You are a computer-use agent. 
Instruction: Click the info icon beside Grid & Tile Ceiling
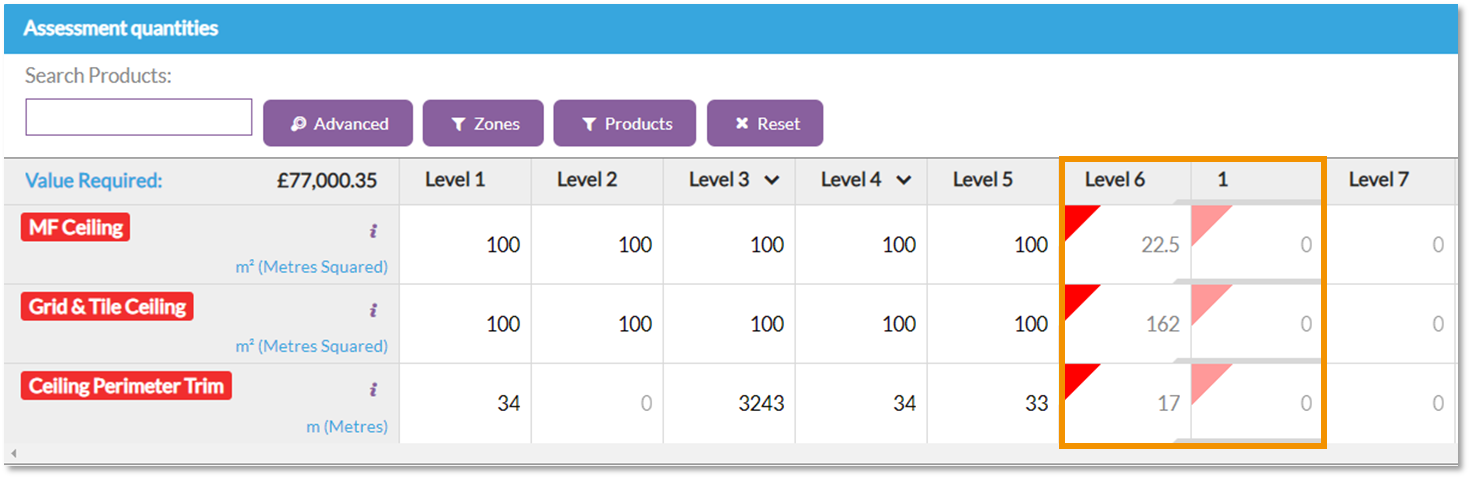click(373, 310)
